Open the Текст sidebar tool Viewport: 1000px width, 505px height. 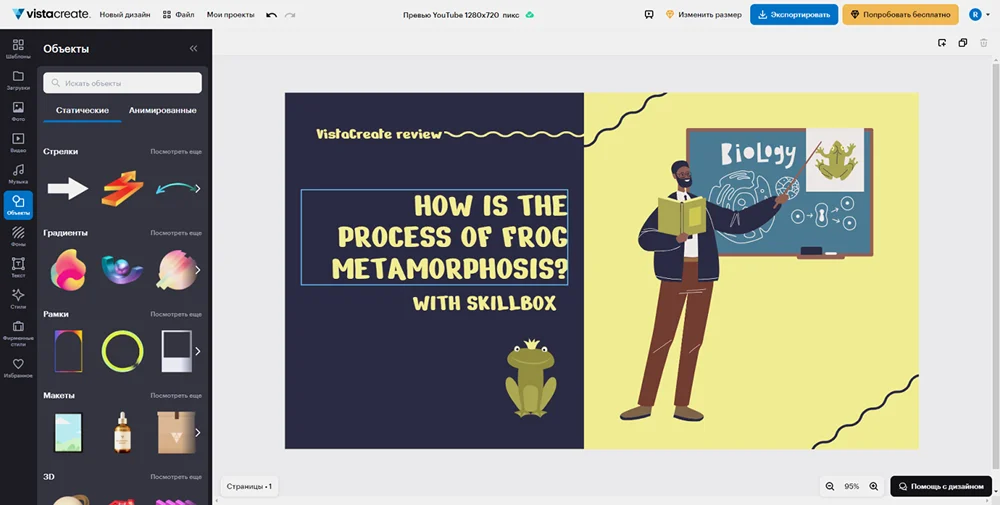pos(18,266)
